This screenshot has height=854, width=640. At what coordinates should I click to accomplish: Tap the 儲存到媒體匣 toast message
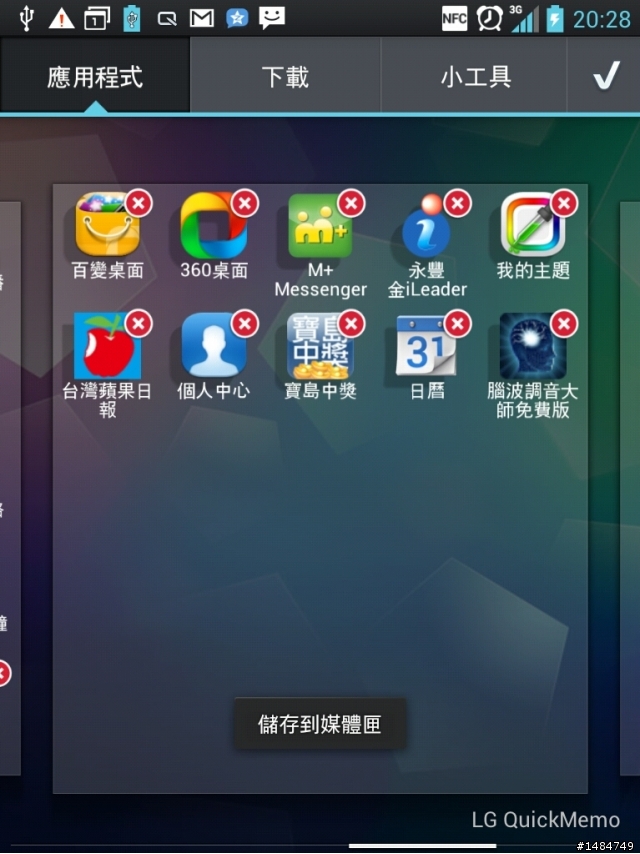pos(320,724)
